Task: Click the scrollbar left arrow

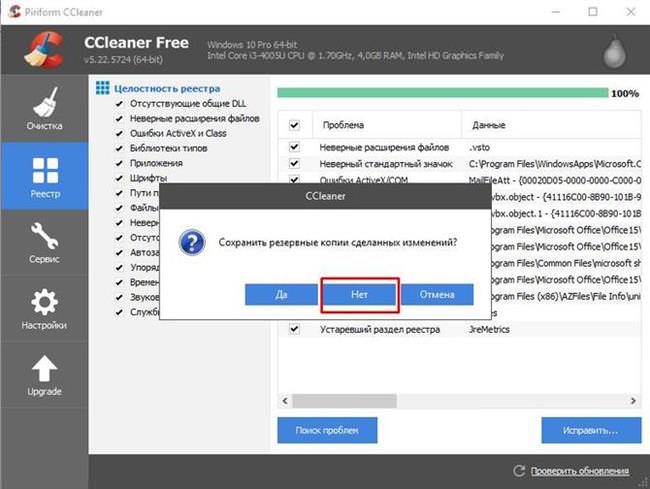Action: 285,401
